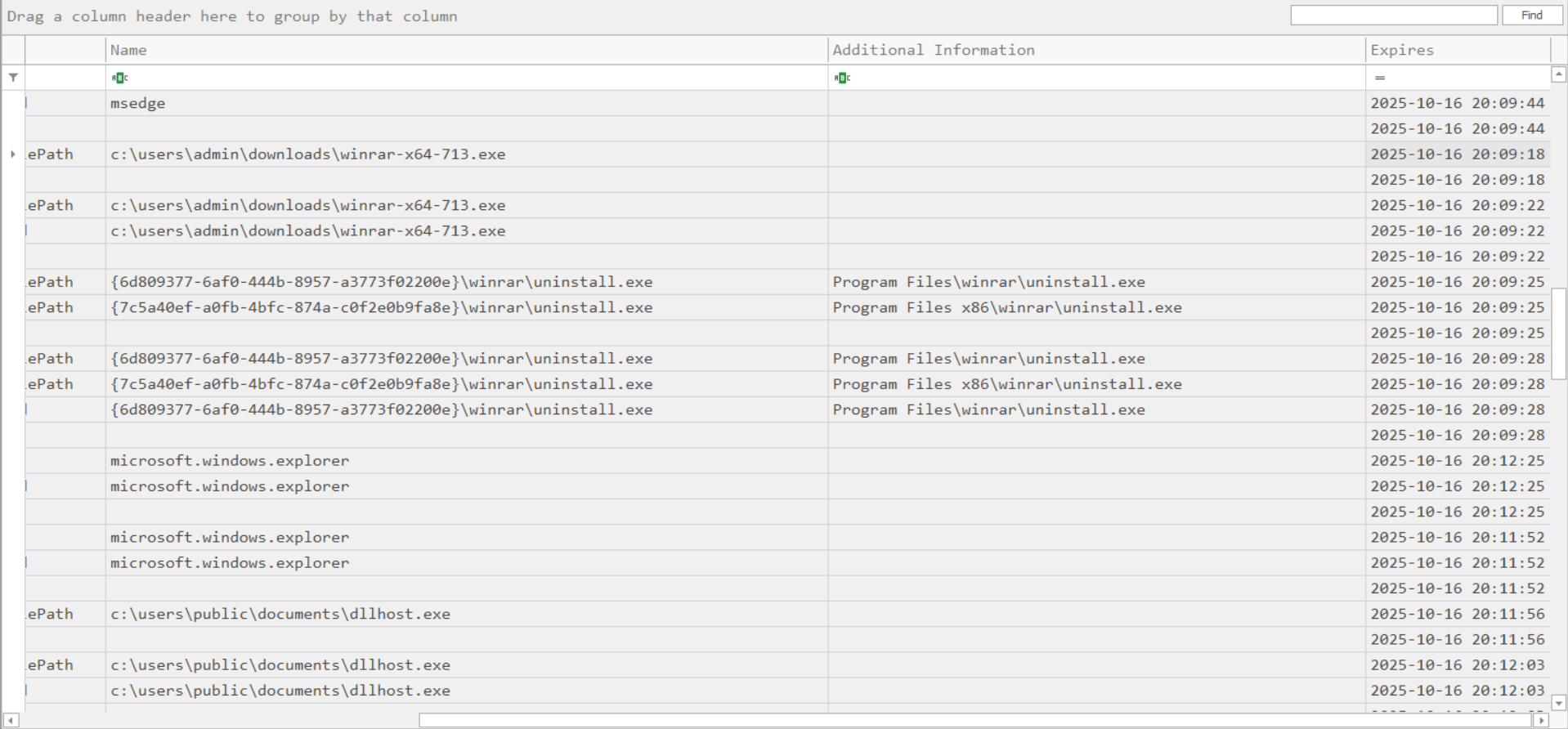
Task: Click the vertical scrollbar up arrow
Action: click(x=1559, y=75)
